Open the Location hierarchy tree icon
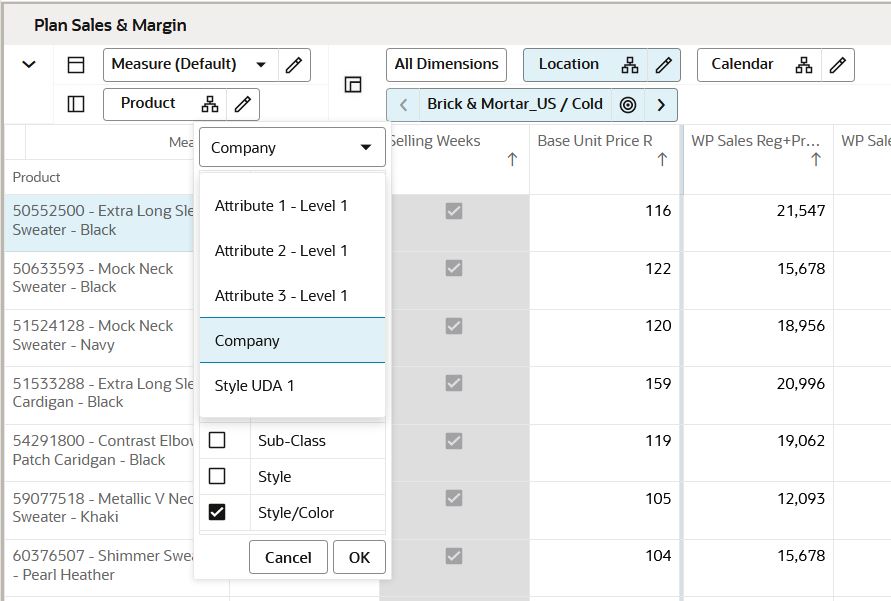The width and height of the screenshot is (891, 601). [630, 65]
